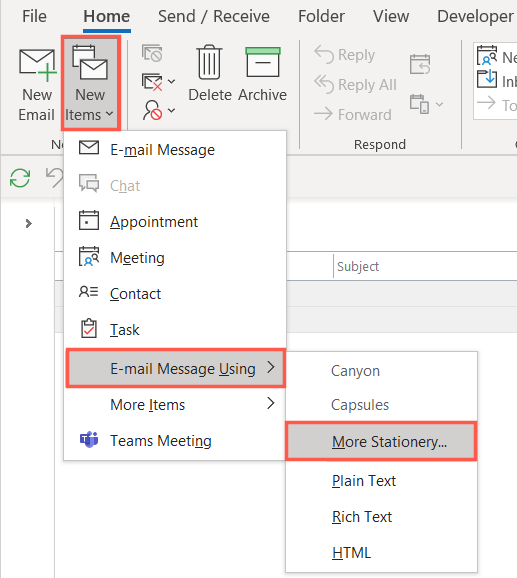This screenshot has width=517, height=578.
Task: Open the Folder tab
Action: click(321, 16)
